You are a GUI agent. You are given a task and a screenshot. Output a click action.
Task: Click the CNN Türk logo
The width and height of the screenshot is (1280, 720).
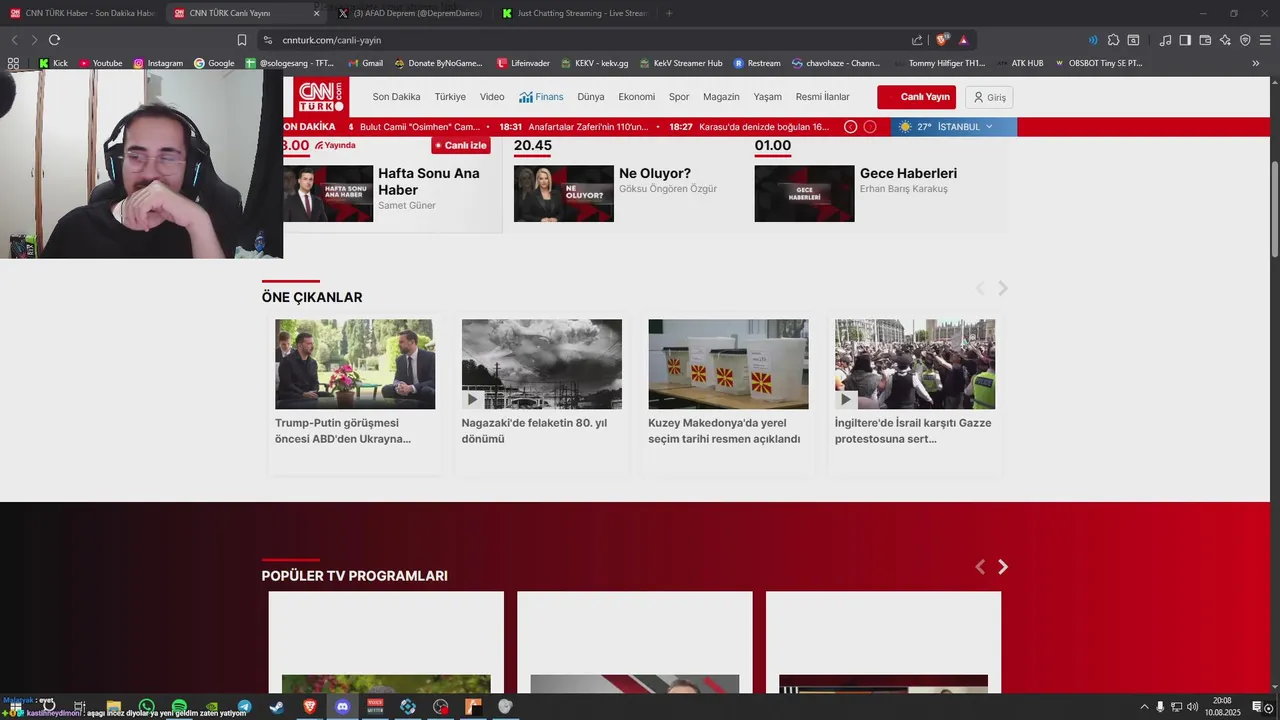pos(321,97)
